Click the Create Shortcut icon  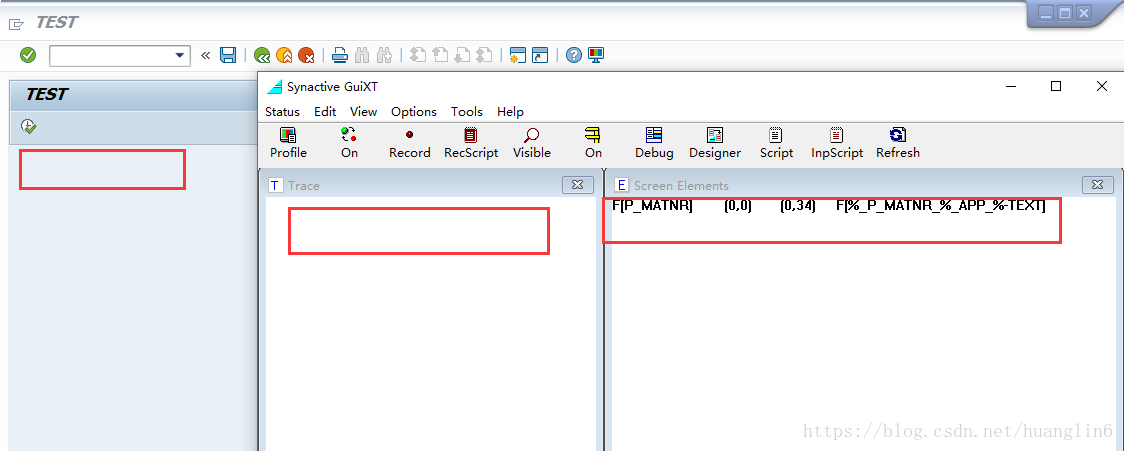540,55
